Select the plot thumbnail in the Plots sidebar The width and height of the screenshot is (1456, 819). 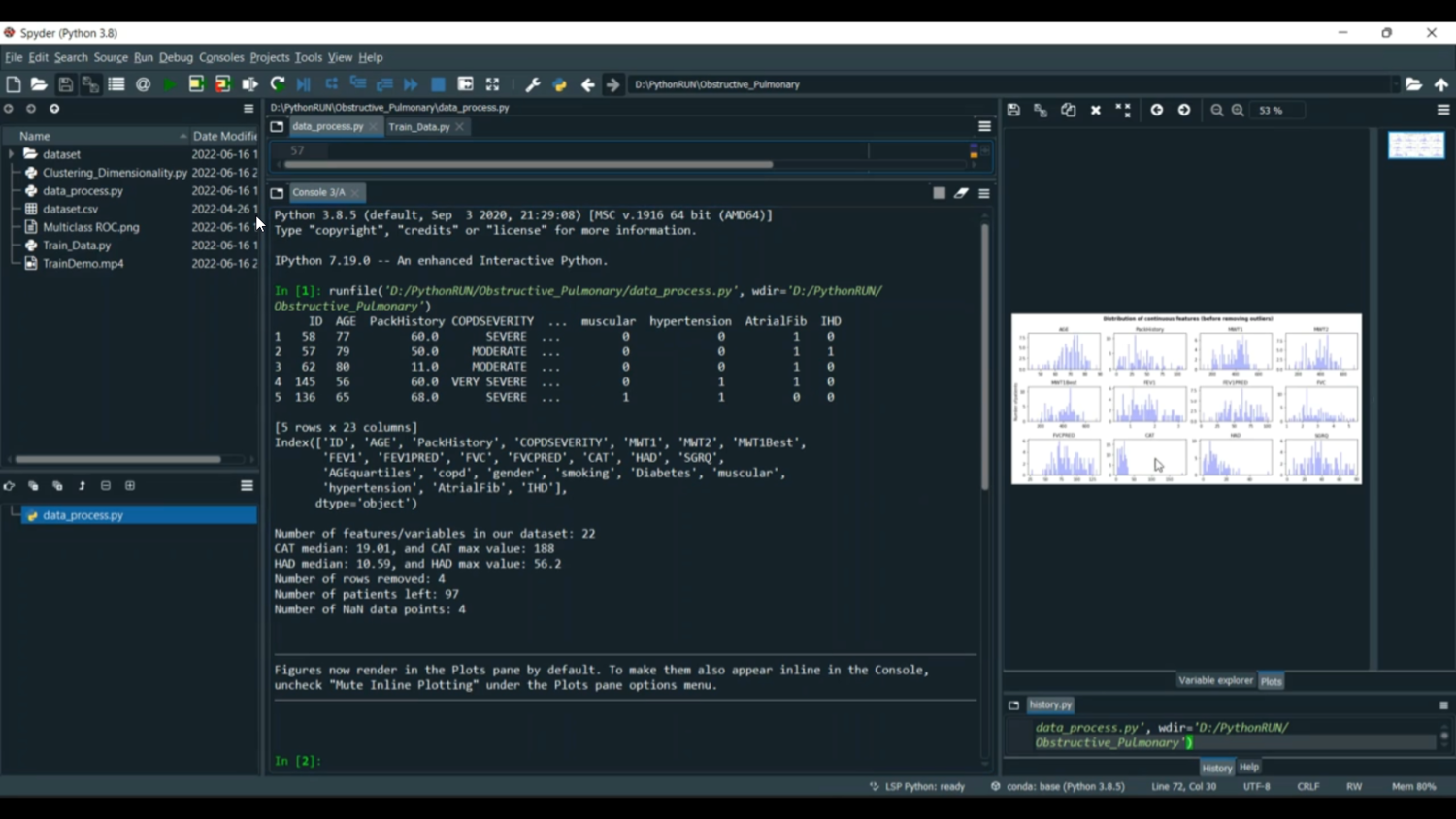coord(1416,146)
